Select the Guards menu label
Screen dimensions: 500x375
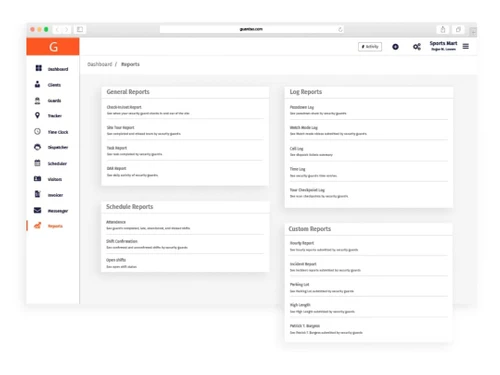pyautogui.click(x=54, y=100)
